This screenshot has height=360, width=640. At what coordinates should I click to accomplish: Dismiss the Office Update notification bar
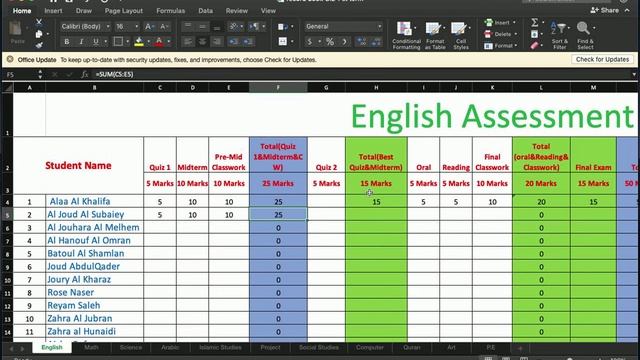point(10,60)
